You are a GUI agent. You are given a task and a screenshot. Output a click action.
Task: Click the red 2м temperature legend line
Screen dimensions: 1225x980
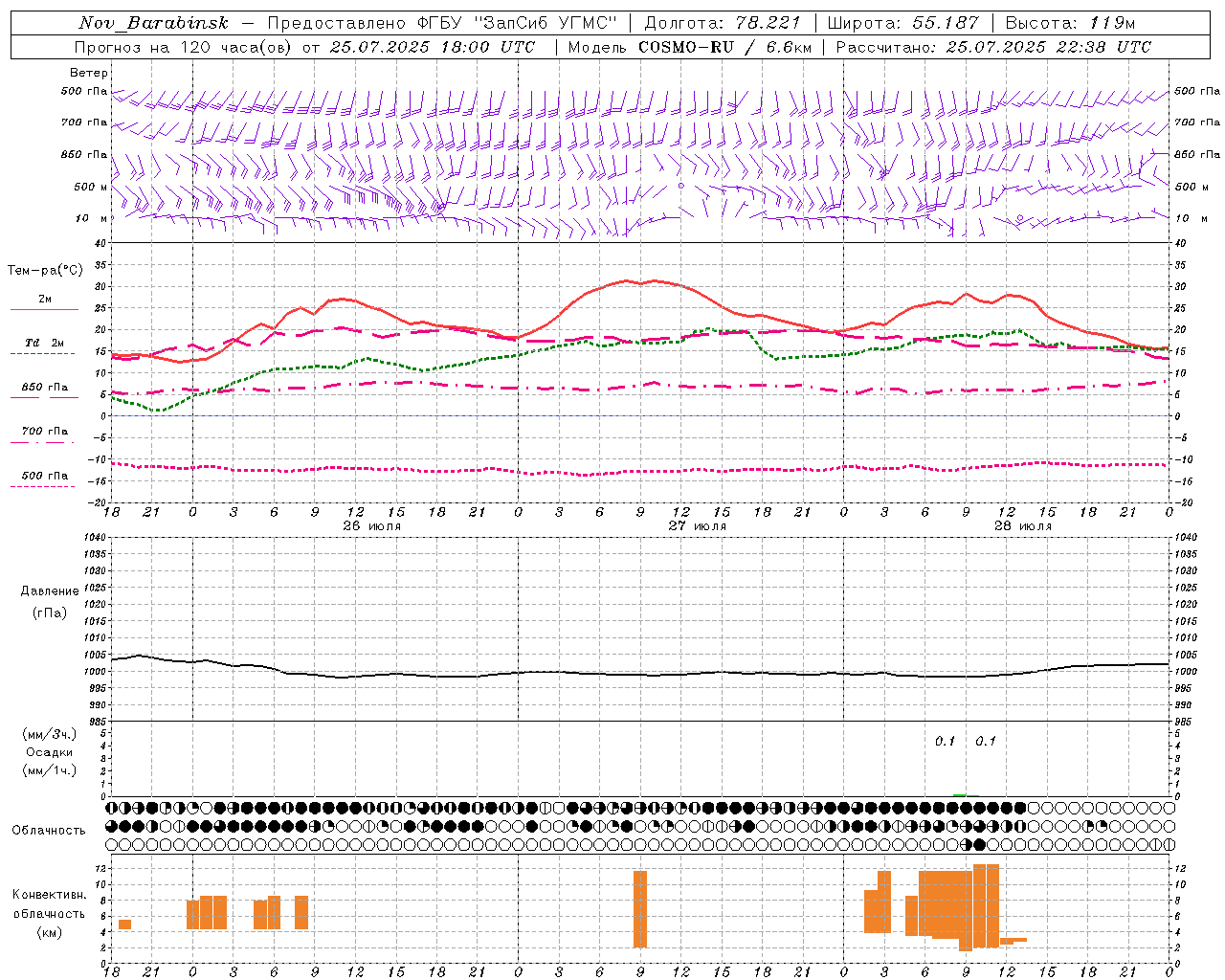coord(44,309)
